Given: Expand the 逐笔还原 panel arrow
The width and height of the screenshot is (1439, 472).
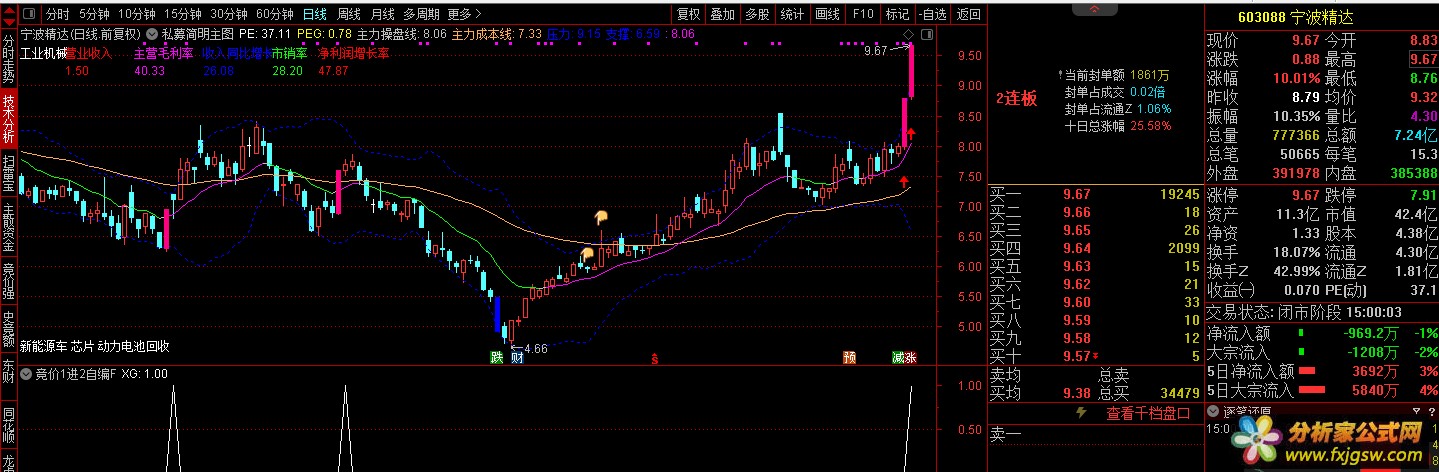Looking at the screenshot, I should pos(1215,412).
